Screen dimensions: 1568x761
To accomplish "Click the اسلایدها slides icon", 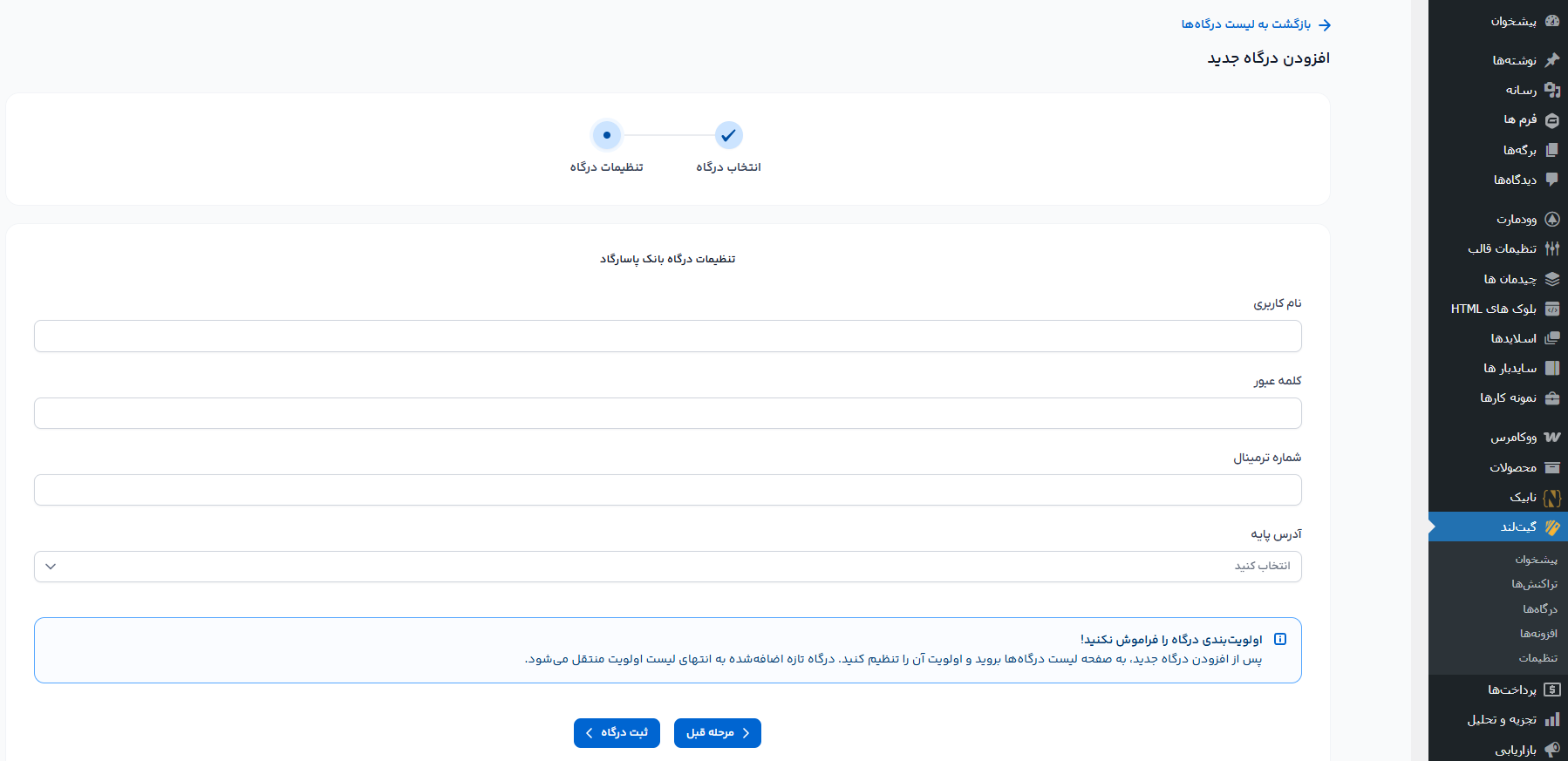I will tap(1552, 338).
